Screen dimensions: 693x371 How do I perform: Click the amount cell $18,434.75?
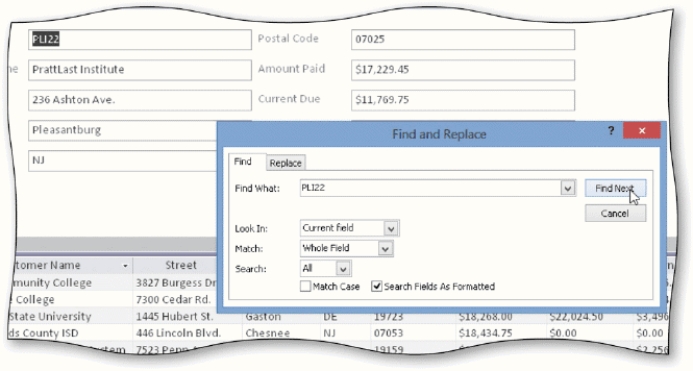(500, 333)
